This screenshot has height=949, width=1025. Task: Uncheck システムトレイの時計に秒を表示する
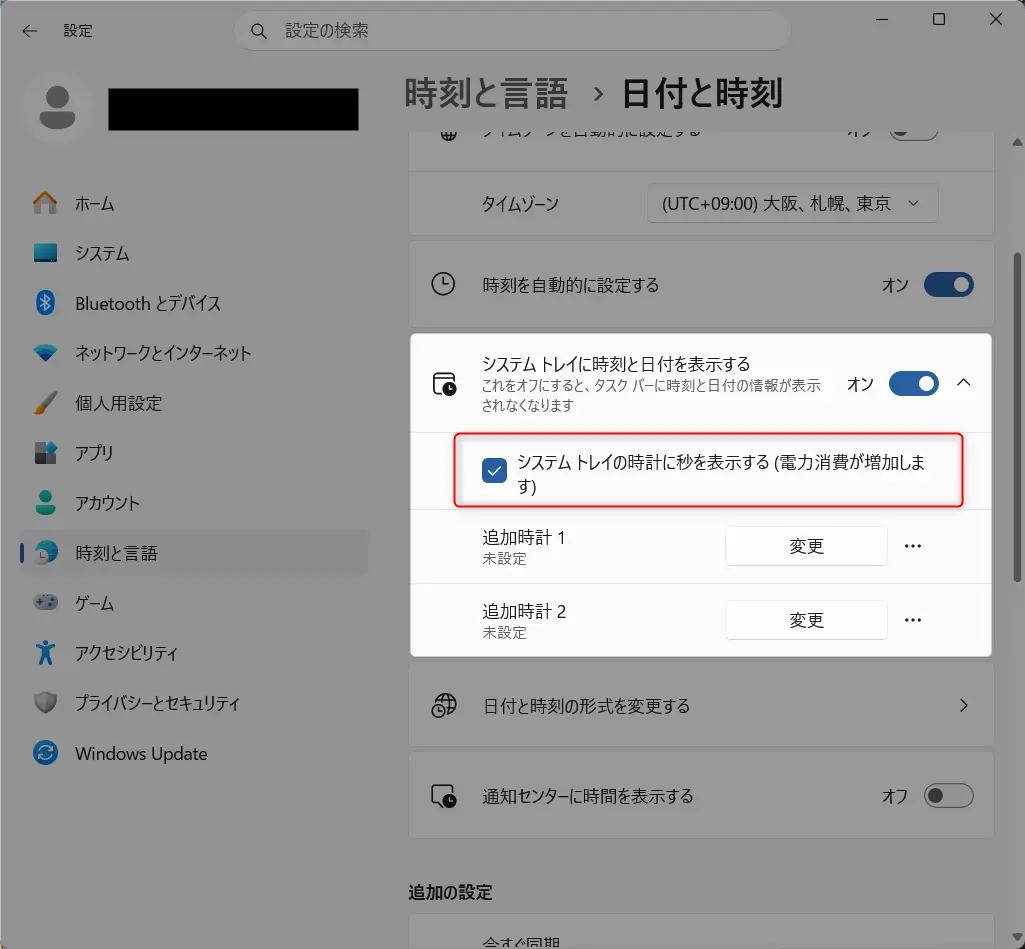492,470
